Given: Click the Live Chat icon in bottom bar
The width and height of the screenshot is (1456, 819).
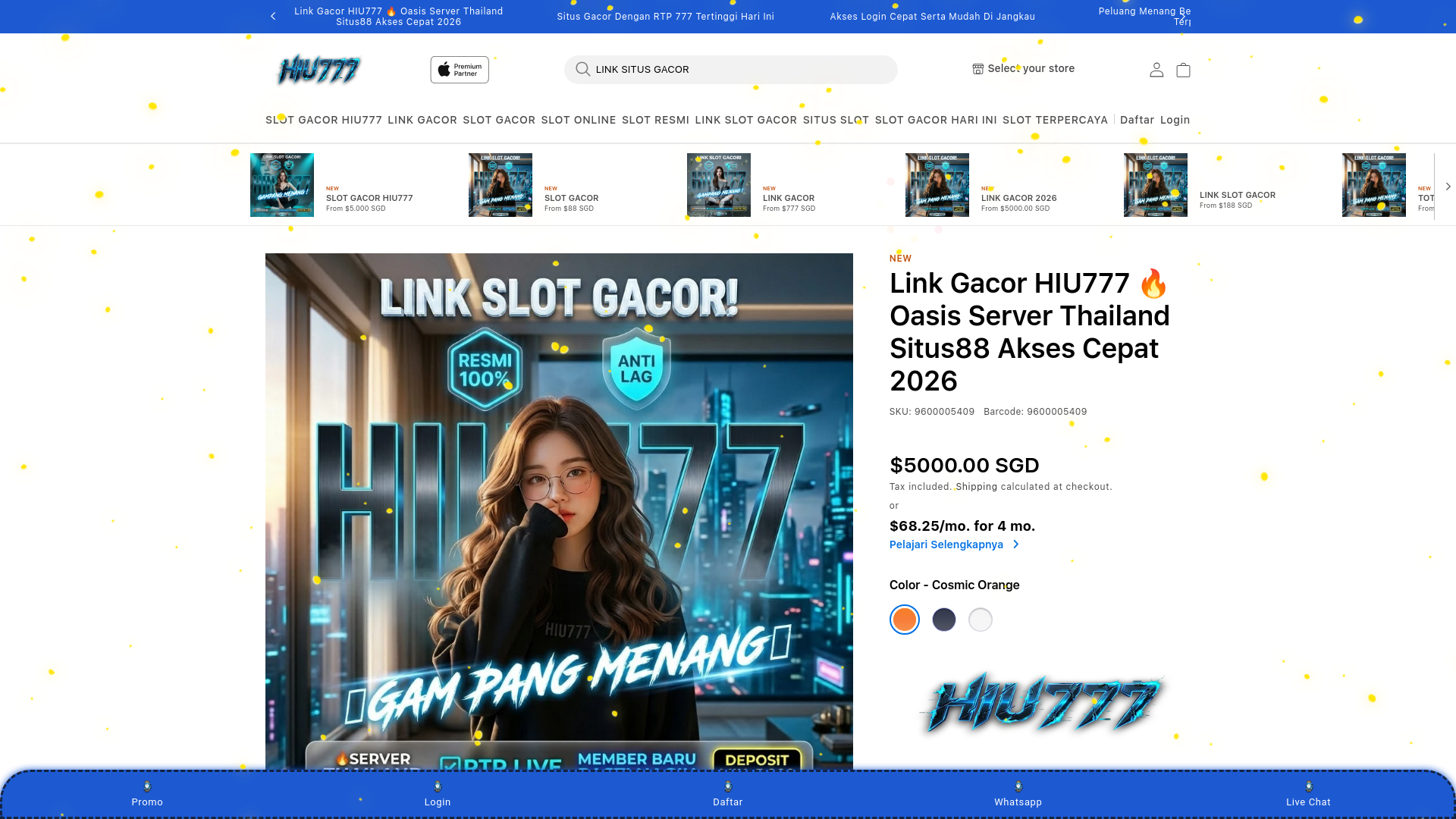Looking at the screenshot, I should coord(1309,786).
